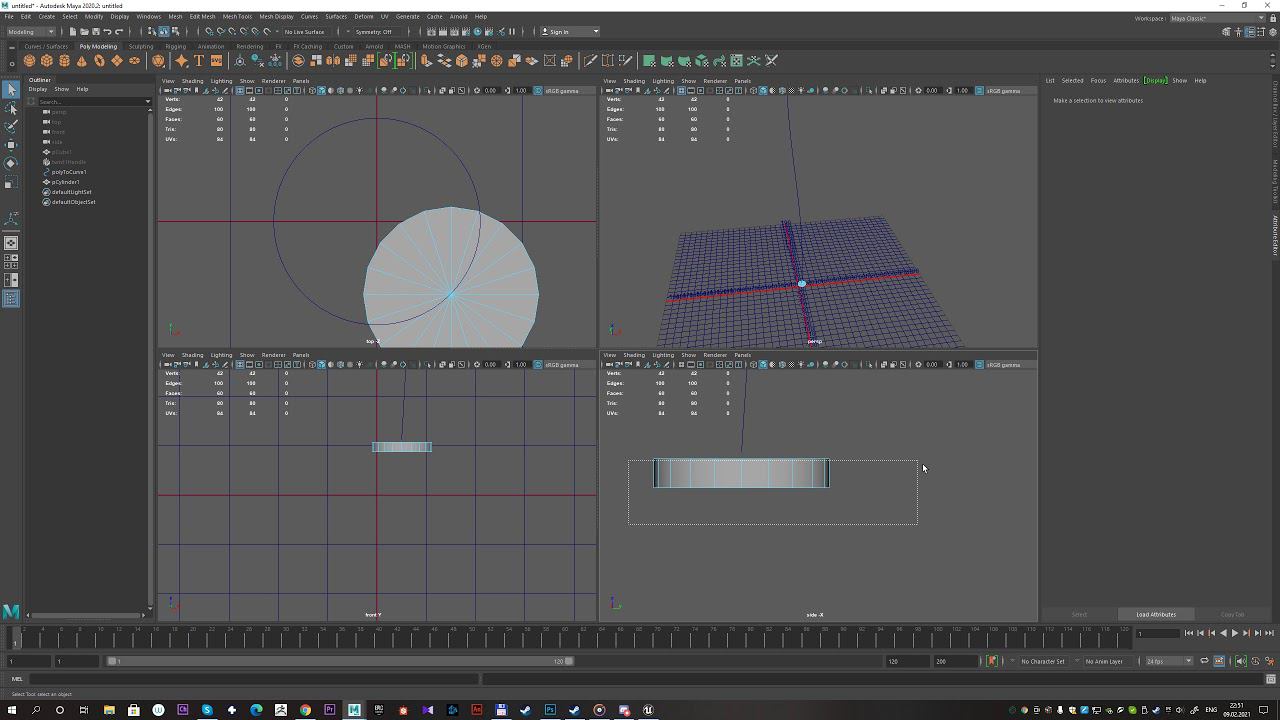This screenshot has width=1280, height=720.
Task: Open the Symmetry: Off dropdown
Action: point(375,31)
